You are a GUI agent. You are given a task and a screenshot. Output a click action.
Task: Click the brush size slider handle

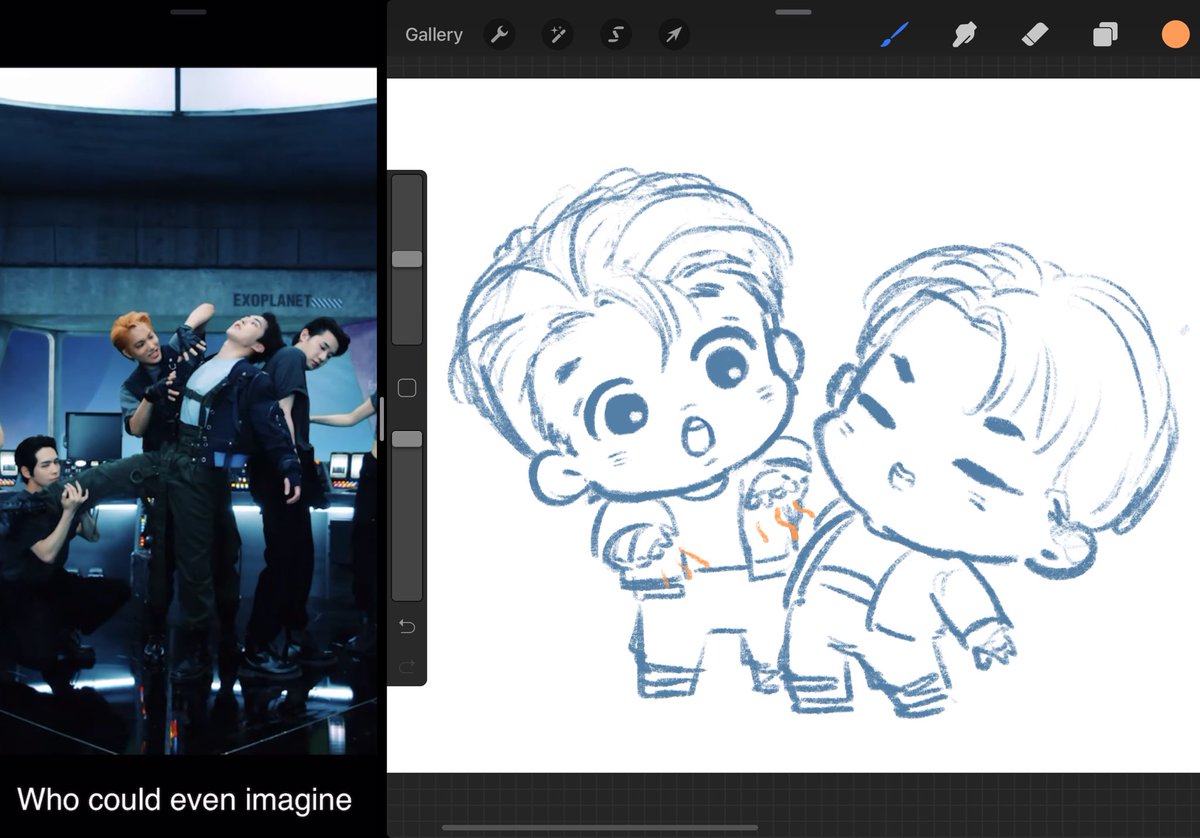tap(407, 259)
